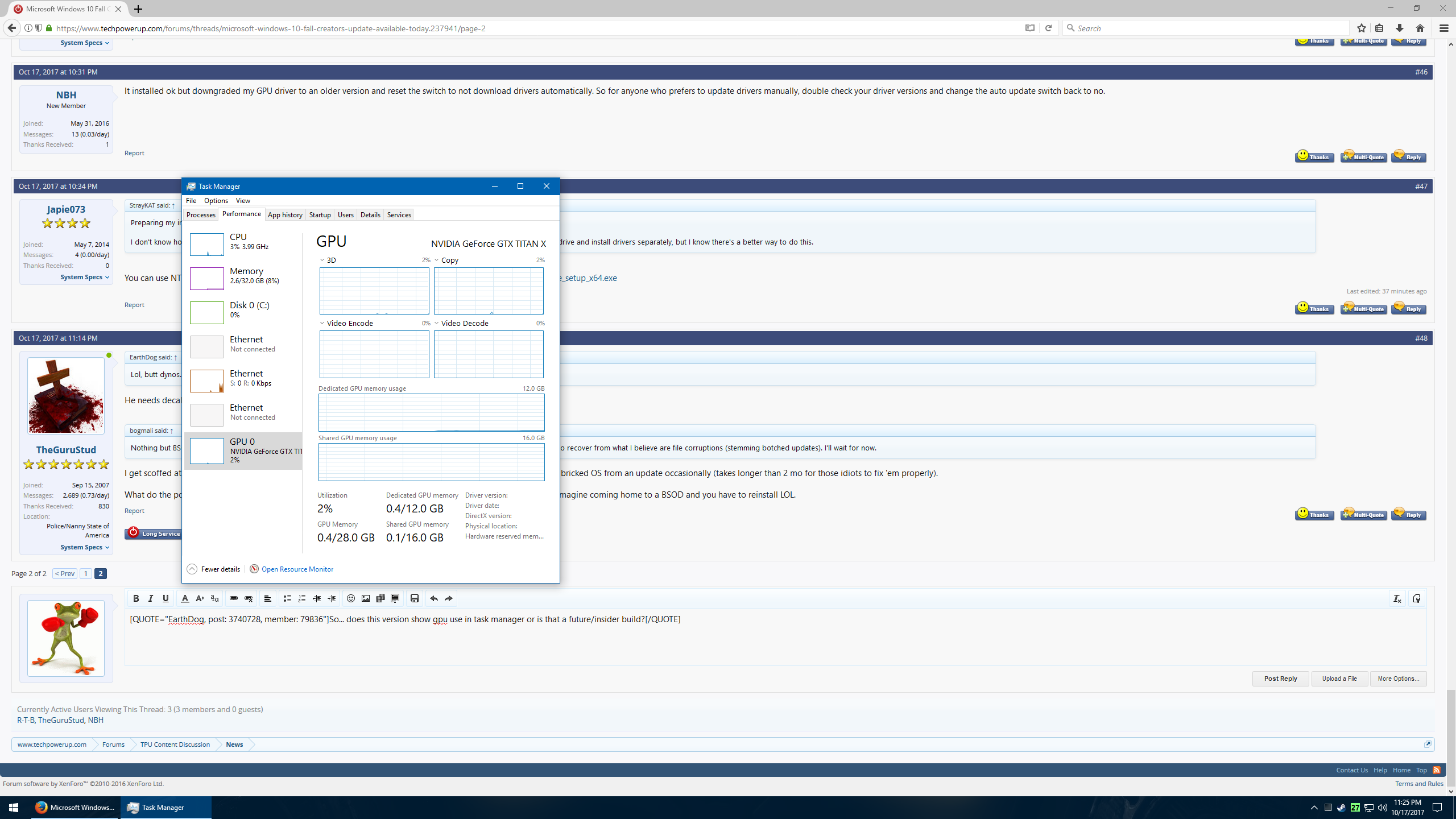The width and height of the screenshot is (1456, 819).
Task: Go to previous page with Prev
Action: 64,574
